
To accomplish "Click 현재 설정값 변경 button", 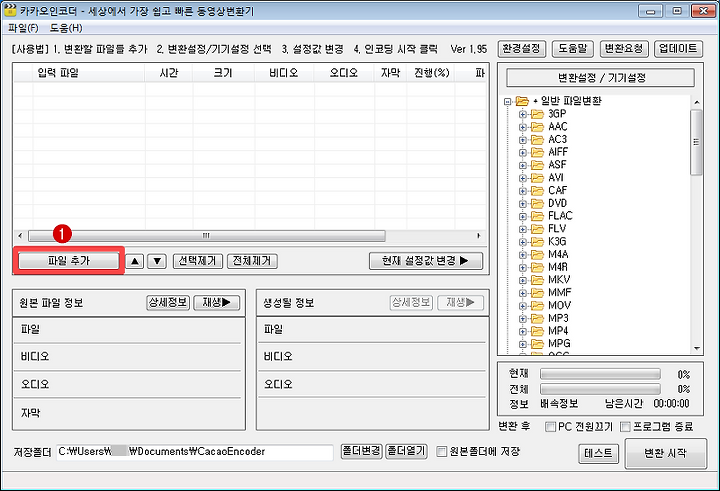I will [x=426, y=261].
